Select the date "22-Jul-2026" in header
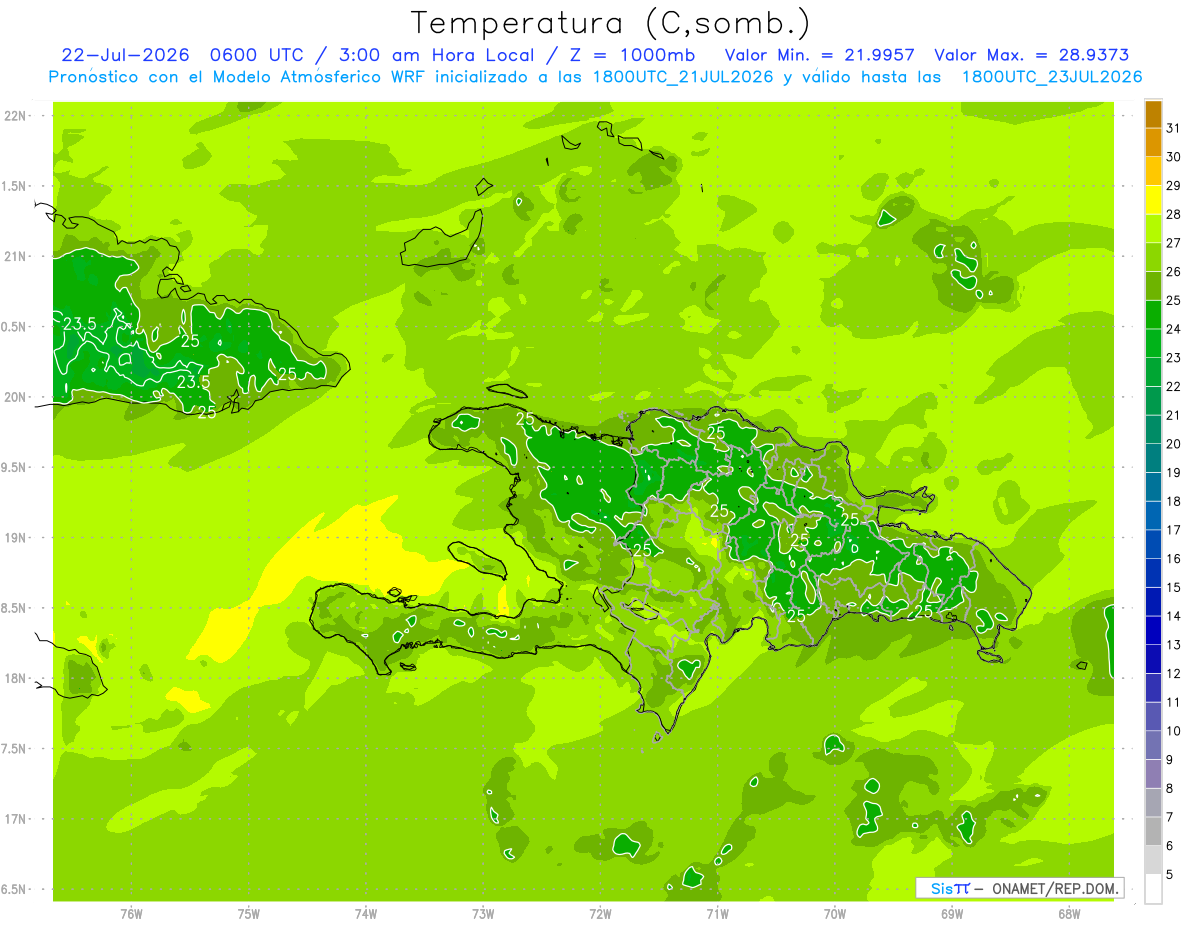 tap(124, 55)
